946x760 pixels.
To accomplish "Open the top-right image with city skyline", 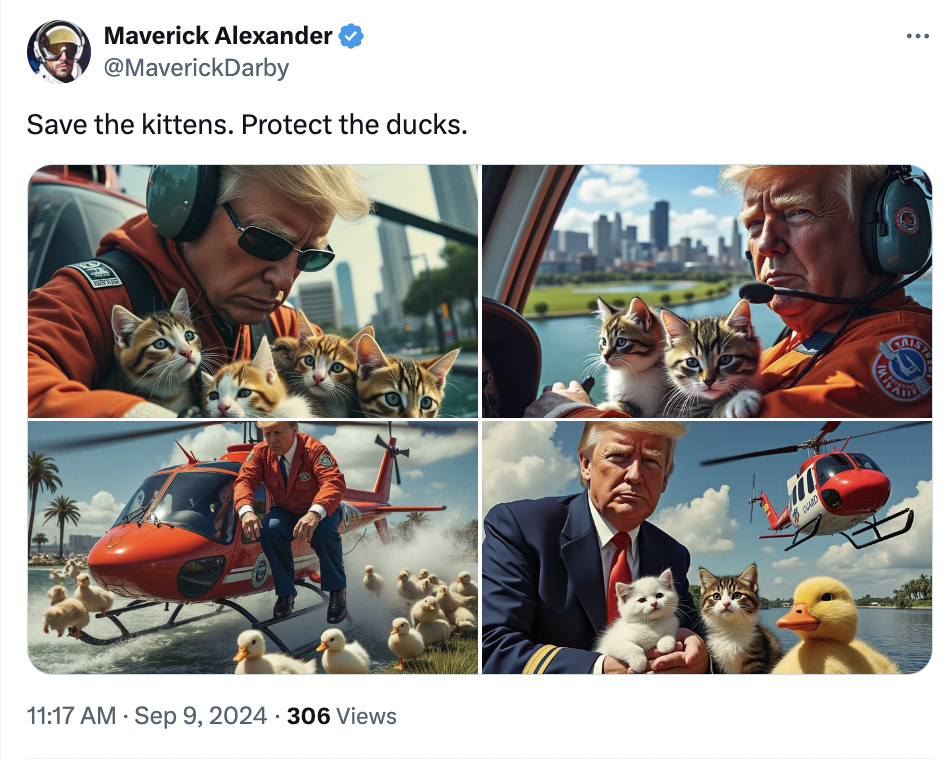I will [x=706, y=291].
